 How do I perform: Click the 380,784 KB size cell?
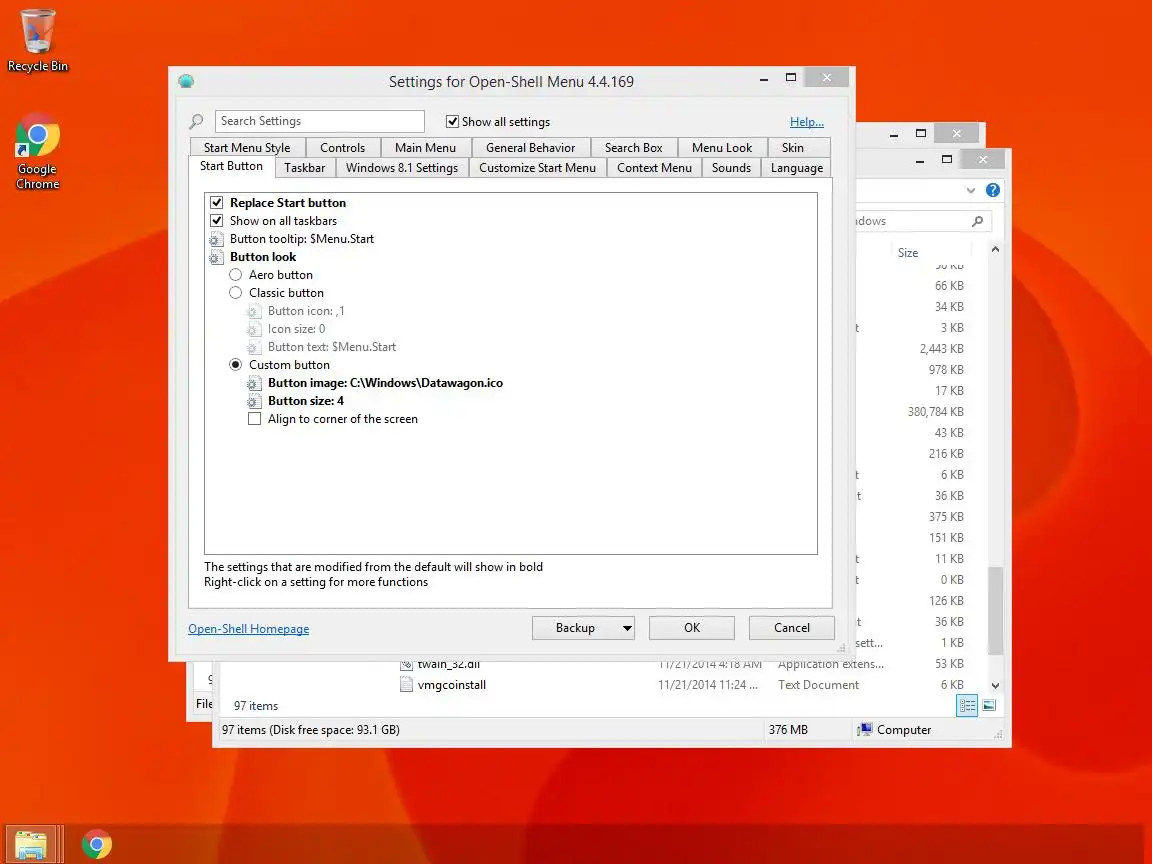pyautogui.click(x=935, y=412)
